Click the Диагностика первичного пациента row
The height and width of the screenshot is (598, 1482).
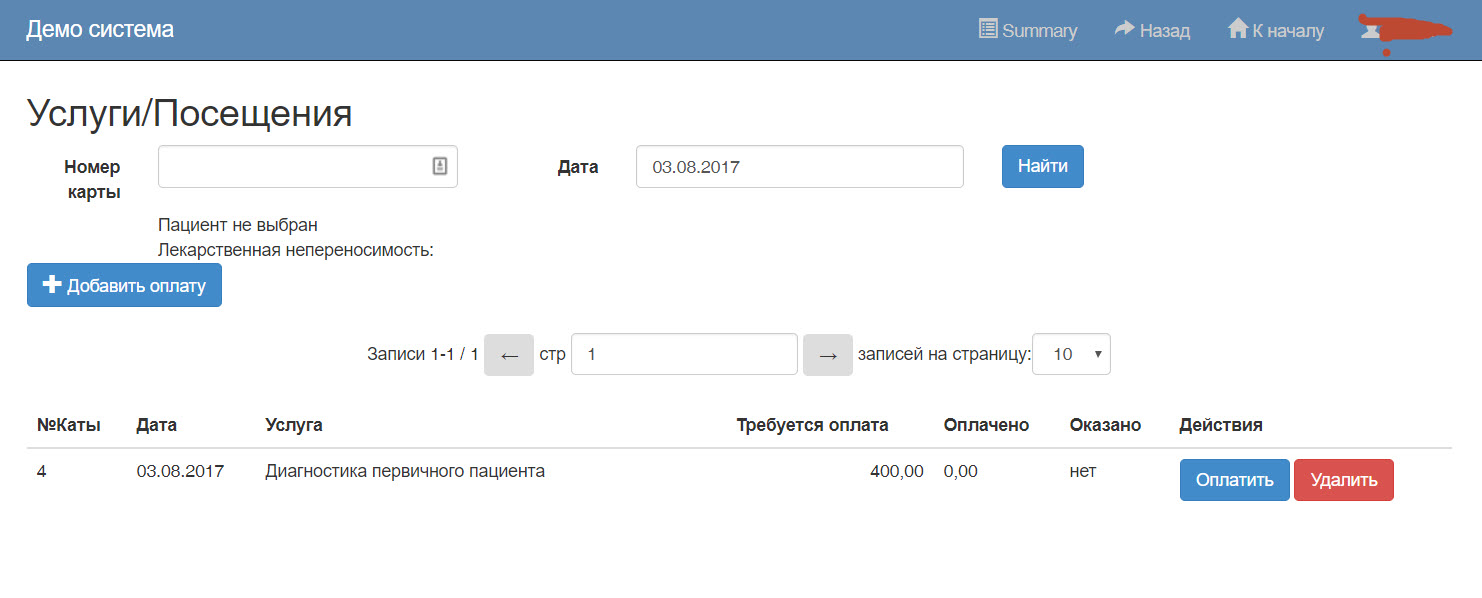pyautogui.click(x=405, y=471)
